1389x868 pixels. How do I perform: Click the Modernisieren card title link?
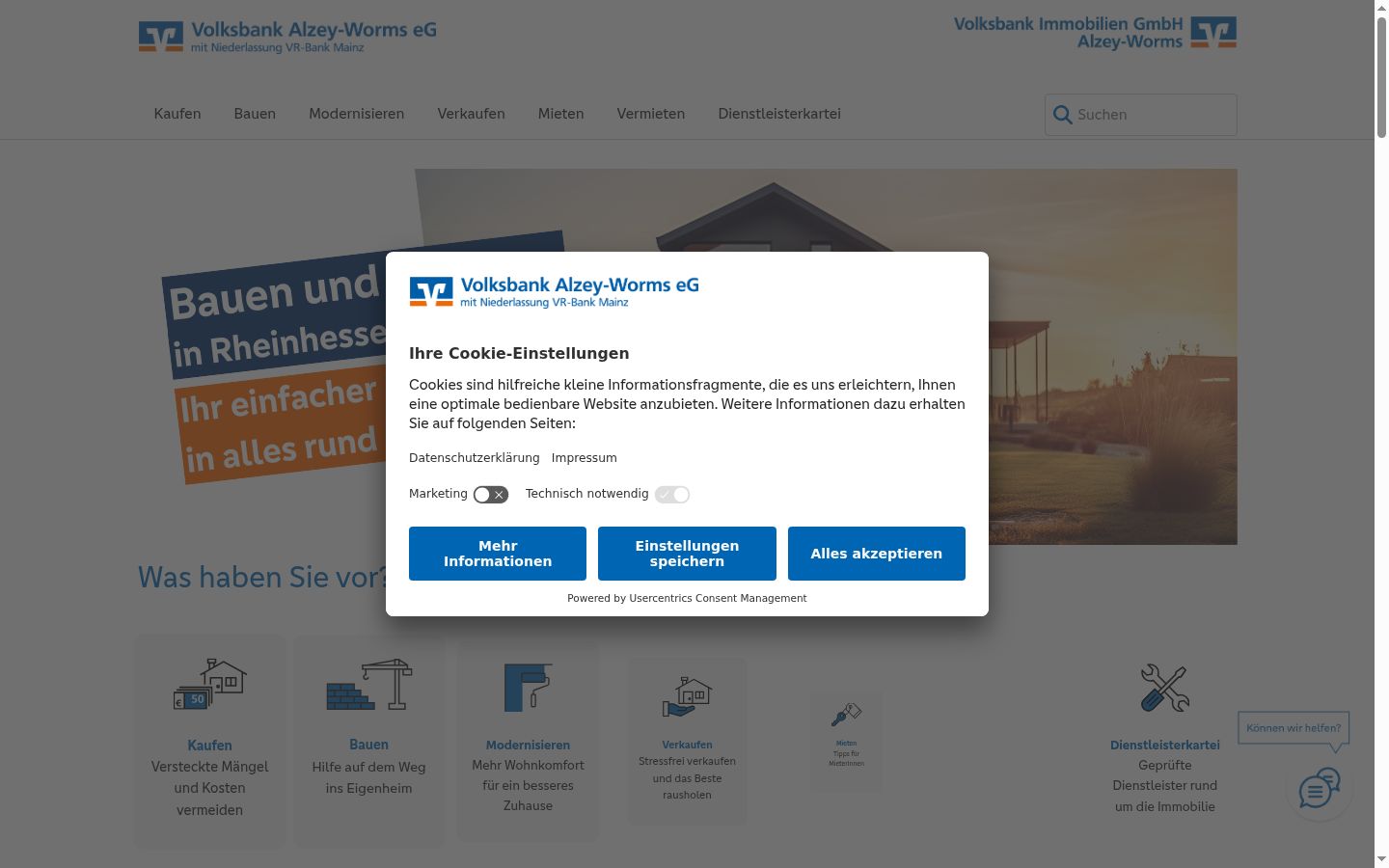(x=528, y=746)
